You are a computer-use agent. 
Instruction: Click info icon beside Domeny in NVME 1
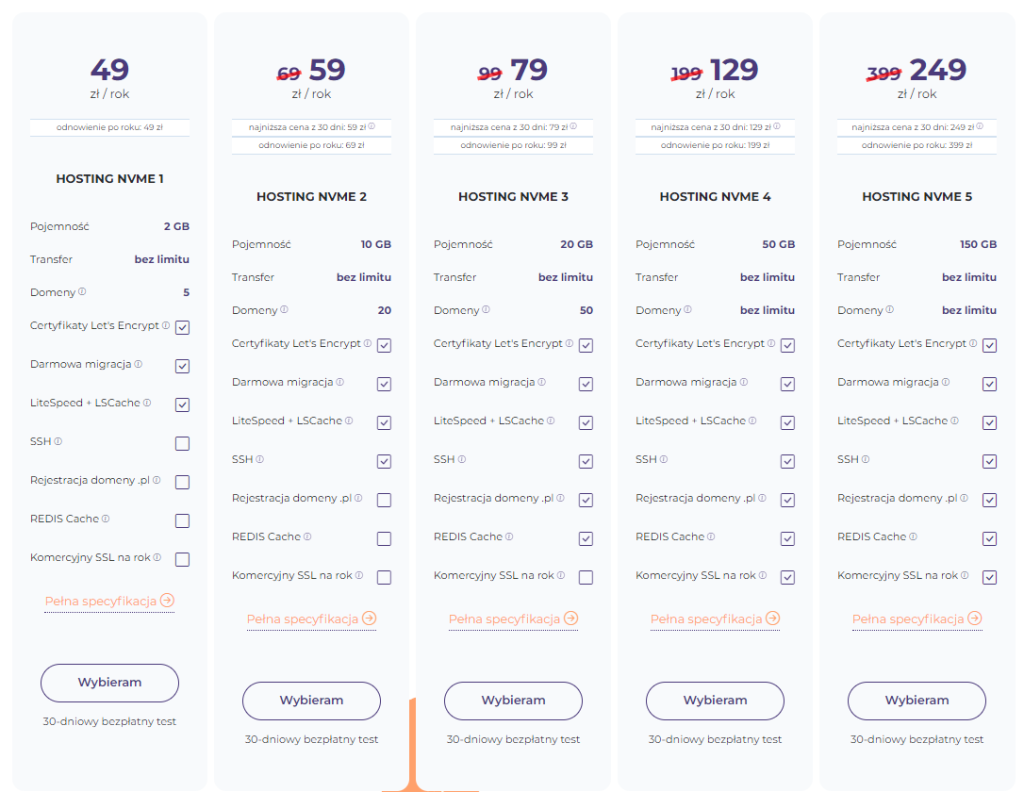(x=82, y=292)
